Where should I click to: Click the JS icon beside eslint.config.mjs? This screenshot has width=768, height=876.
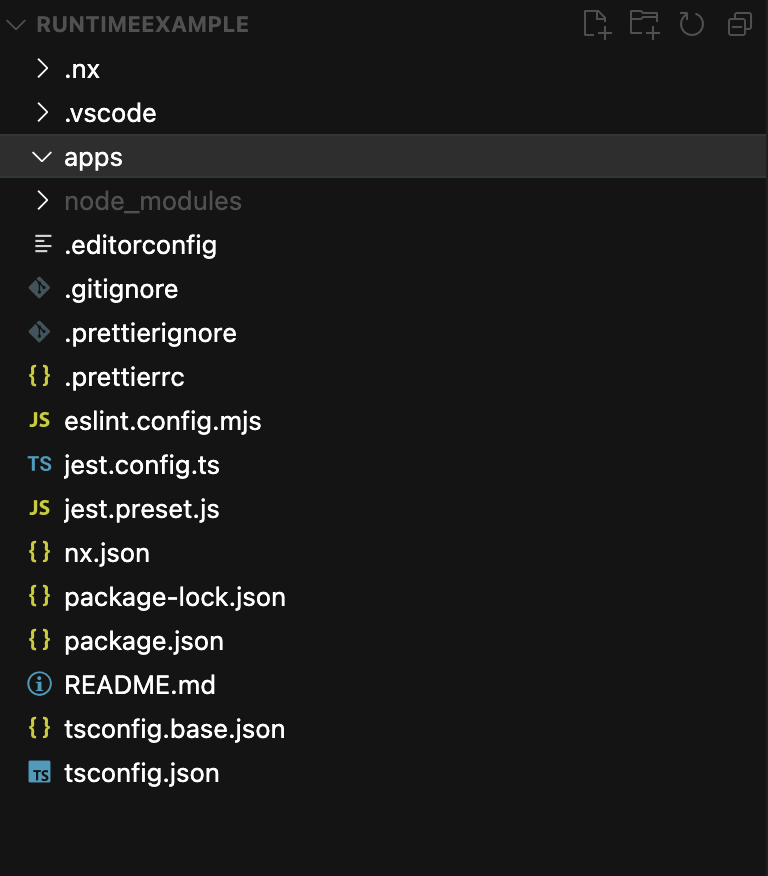(40, 421)
